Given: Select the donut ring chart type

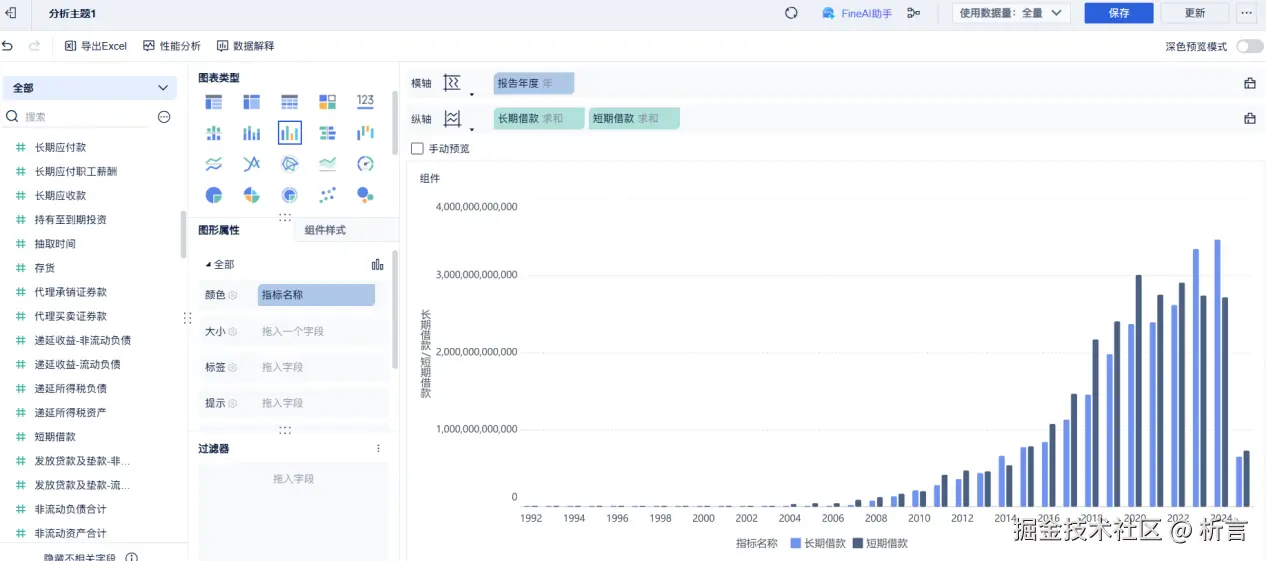Looking at the screenshot, I should click(289, 195).
